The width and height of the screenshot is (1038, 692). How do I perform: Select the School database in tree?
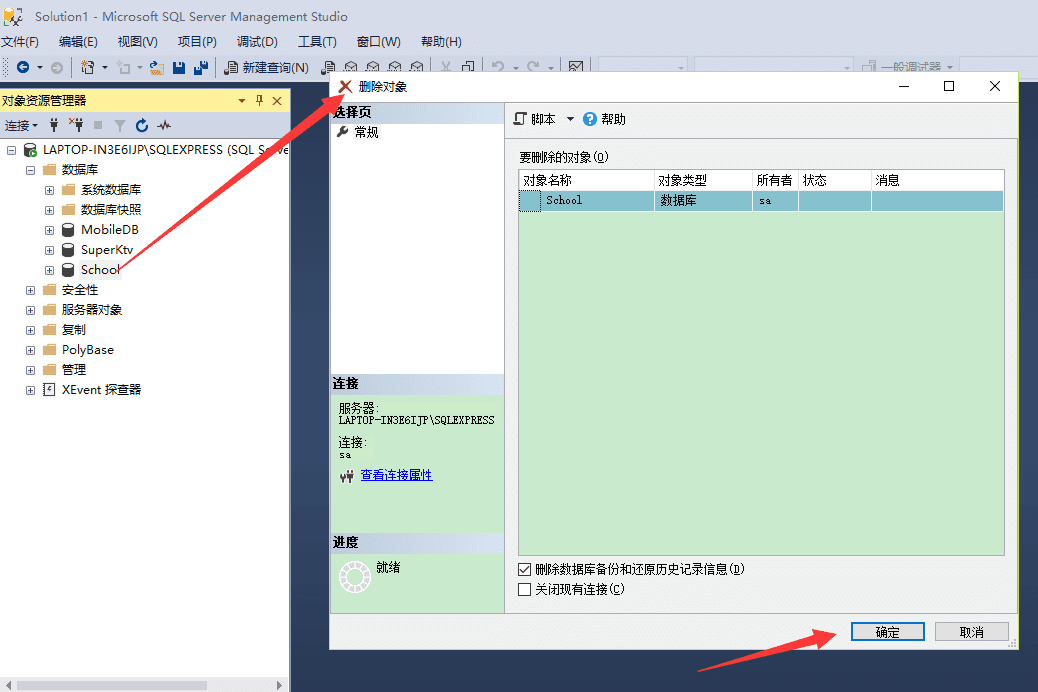point(100,270)
